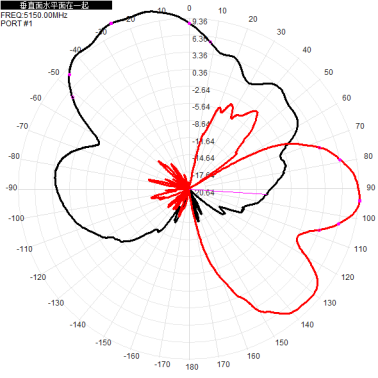Image resolution: width=378 pixels, height=378 pixels.
Task: Select the -2.64 gain ring label
Action: pyautogui.click(x=201, y=90)
